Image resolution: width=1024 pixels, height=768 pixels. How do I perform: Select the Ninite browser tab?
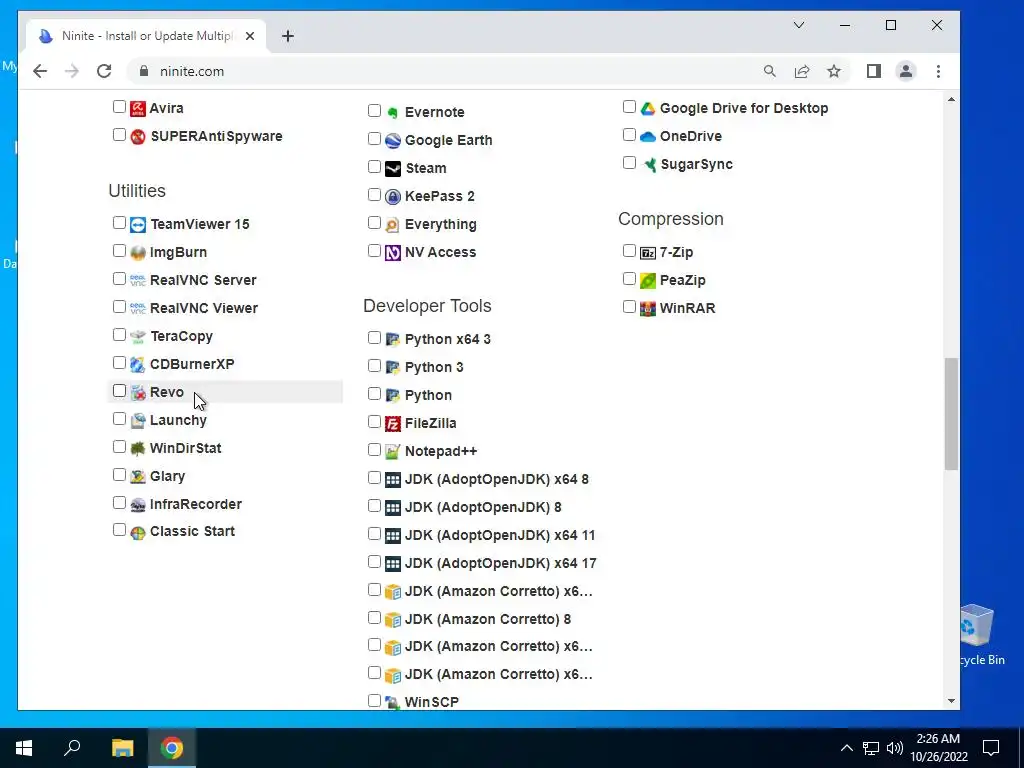tap(146, 36)
